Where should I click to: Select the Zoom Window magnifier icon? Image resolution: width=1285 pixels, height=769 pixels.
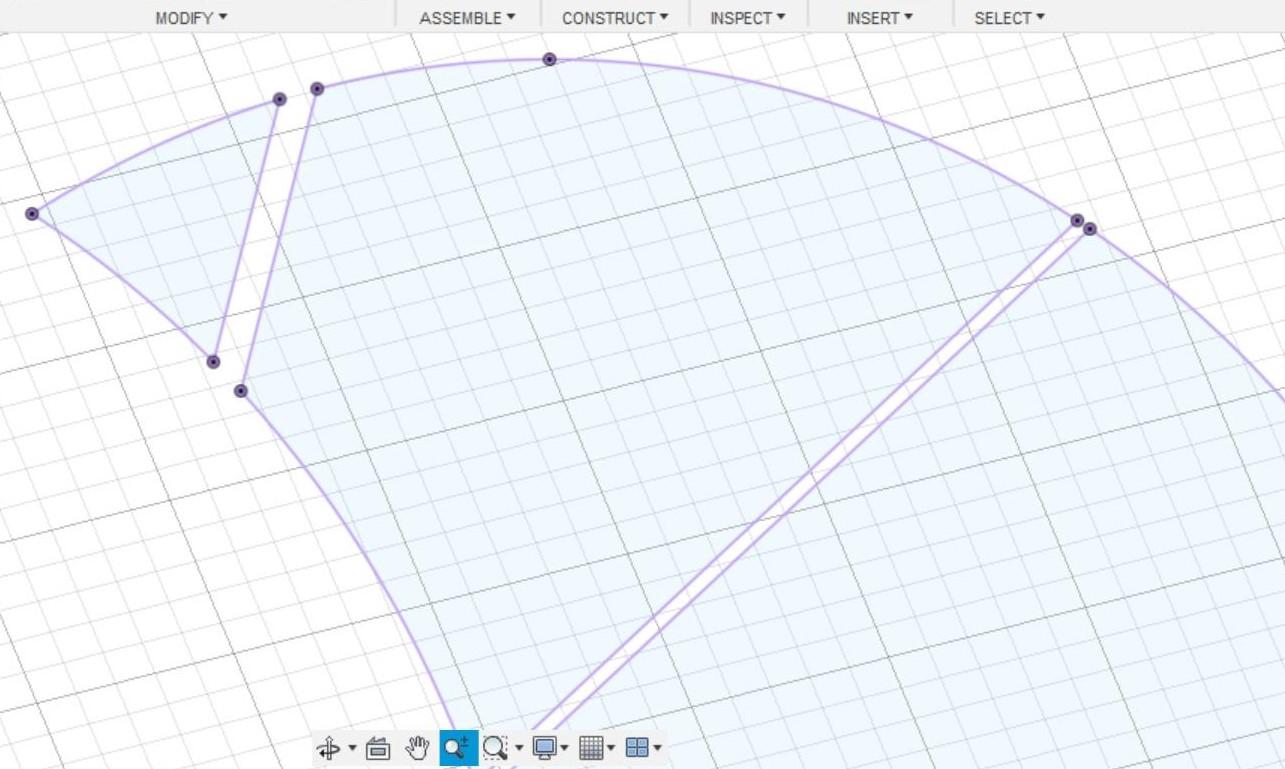pos(494,748)
